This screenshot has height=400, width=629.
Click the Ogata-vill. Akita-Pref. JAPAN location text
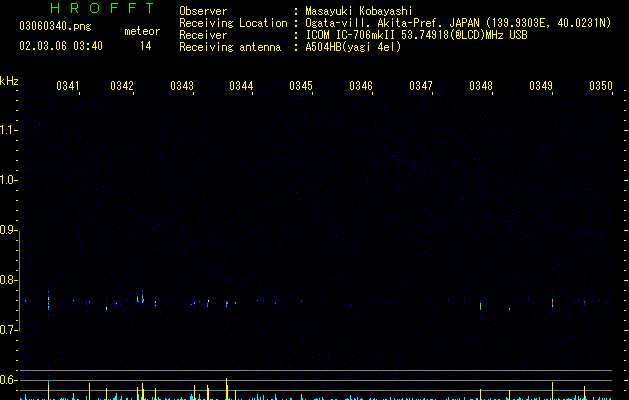[x=458, y=23]
